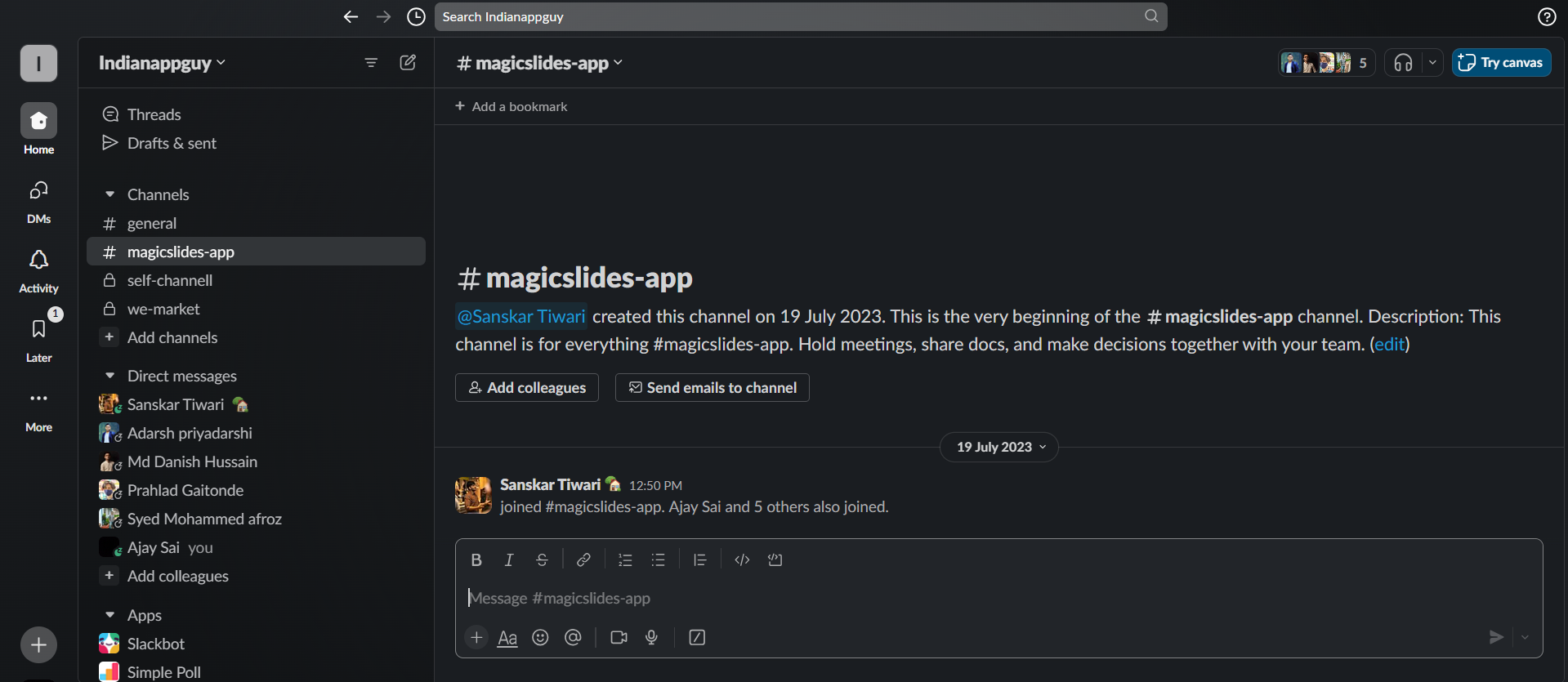Open the Activity tab
The image size is (1568, 682).
click(x=38, y=271)
